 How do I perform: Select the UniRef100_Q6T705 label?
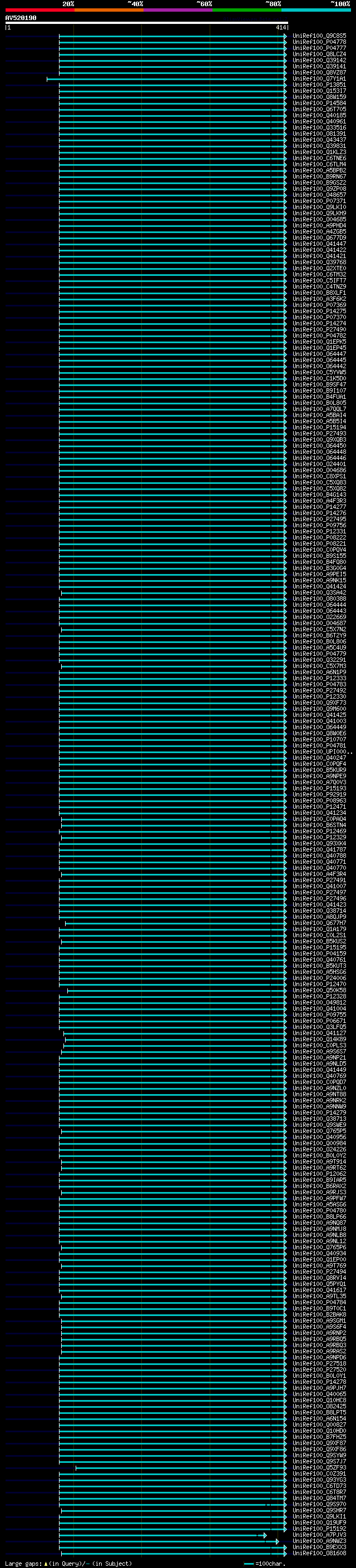click(x=319, y=109)
